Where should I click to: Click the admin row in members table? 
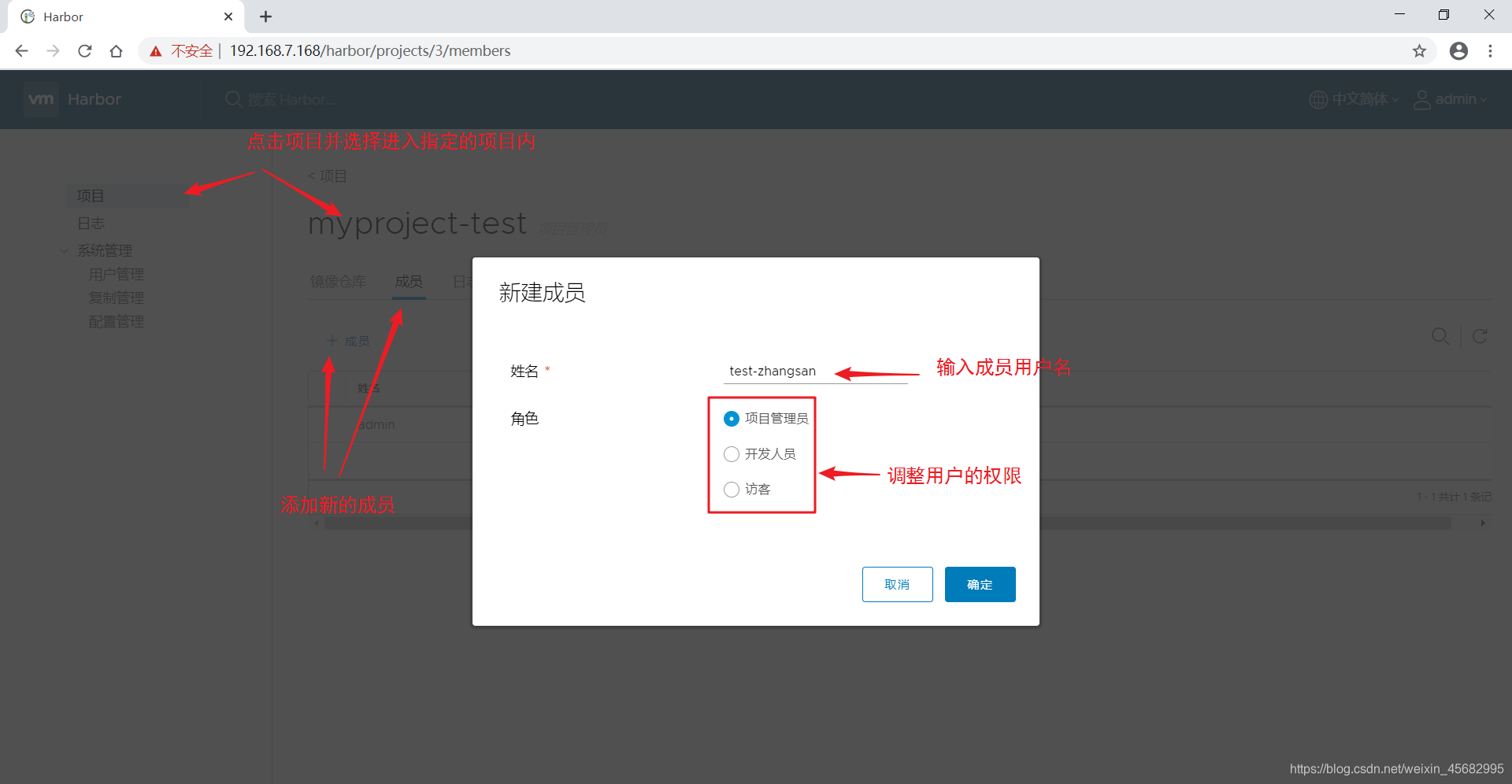[x=899, y=424]
